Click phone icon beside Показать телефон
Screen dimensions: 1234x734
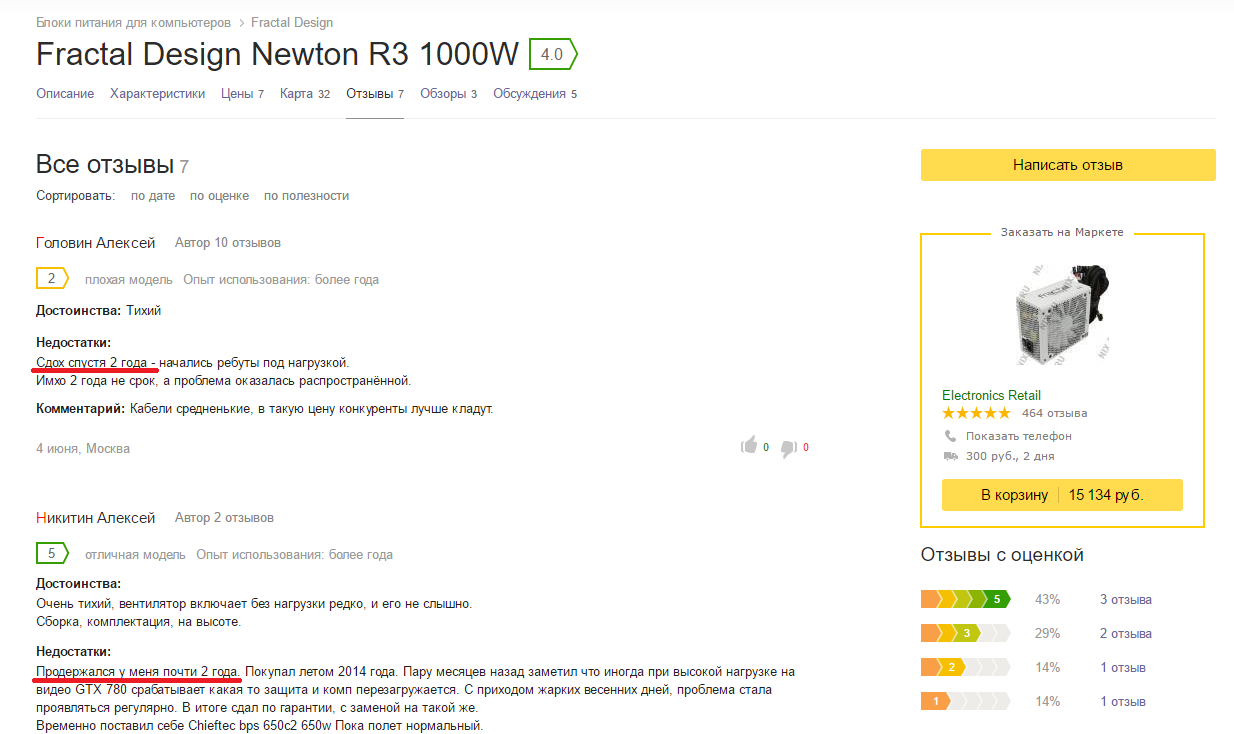tap(950, 436)
